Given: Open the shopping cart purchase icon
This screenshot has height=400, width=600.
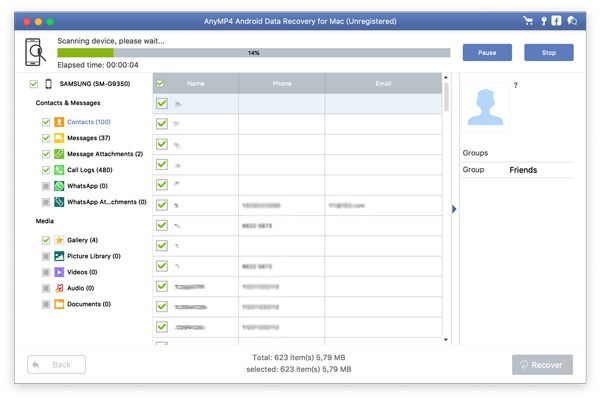Looking at the screenshot, I should [x=528, y=20].
